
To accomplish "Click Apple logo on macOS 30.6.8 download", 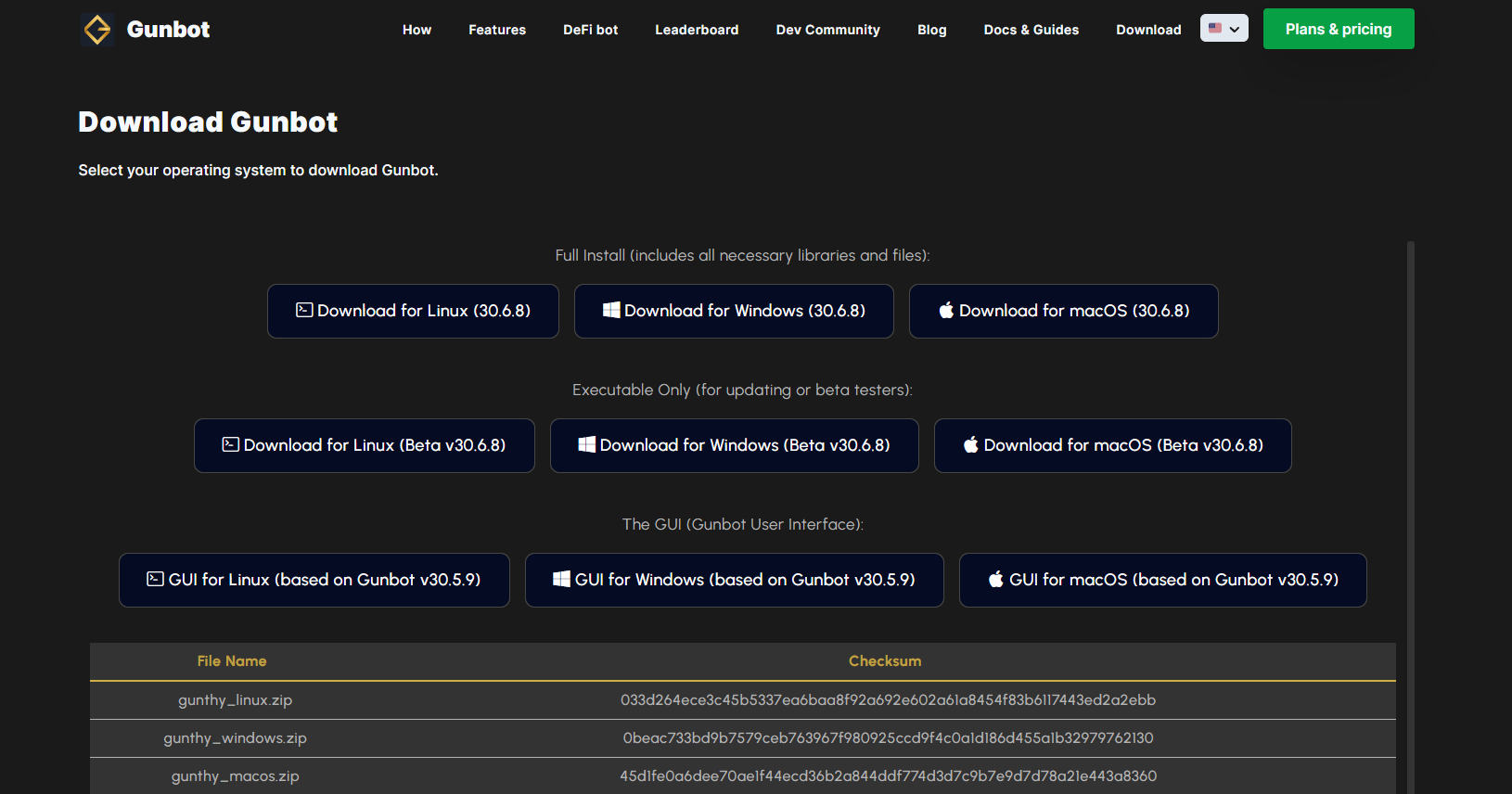I will [x=946, y=310].
